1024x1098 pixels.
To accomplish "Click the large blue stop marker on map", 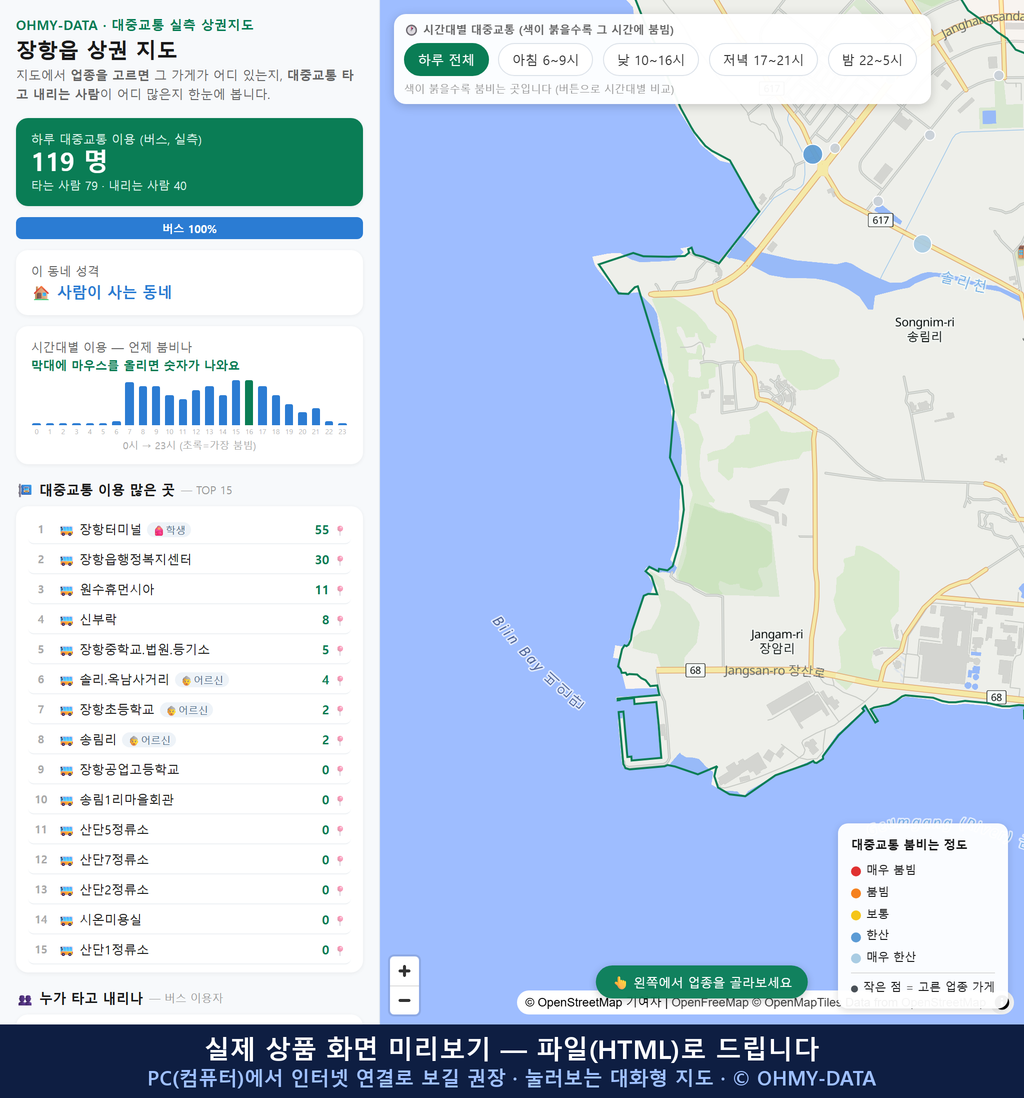I will 812,154.
